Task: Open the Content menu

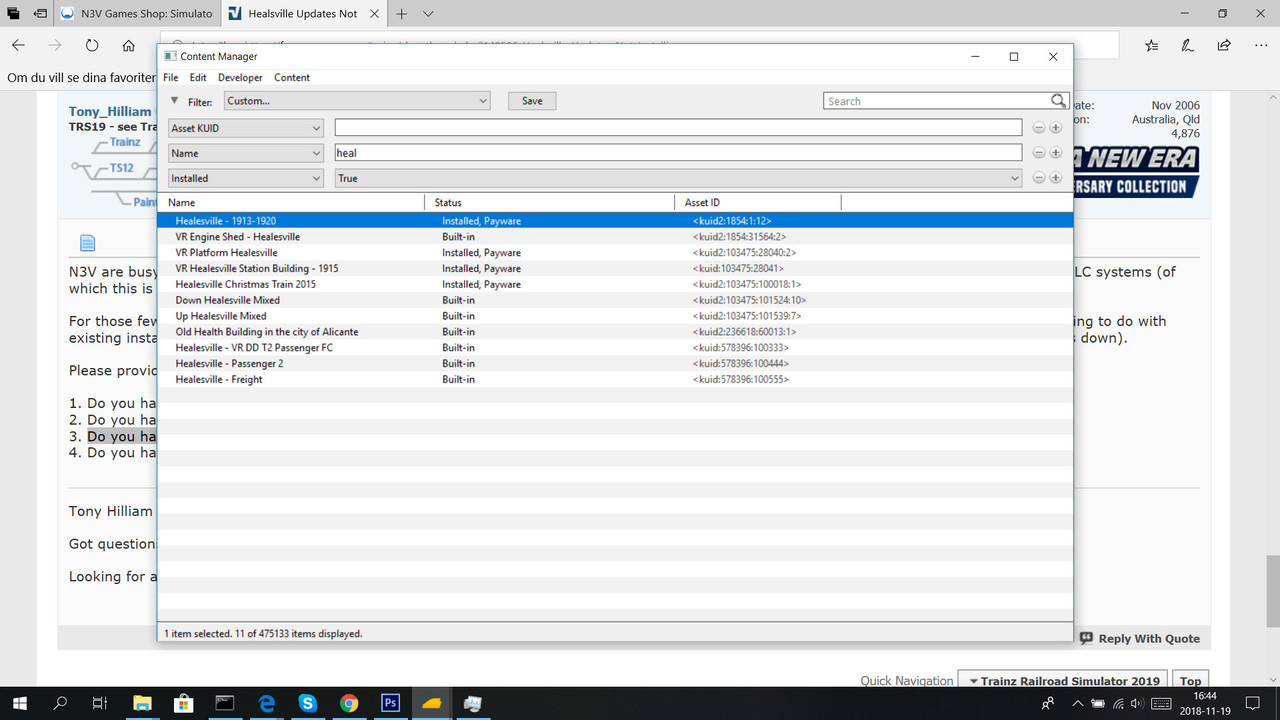Action: 292,77
